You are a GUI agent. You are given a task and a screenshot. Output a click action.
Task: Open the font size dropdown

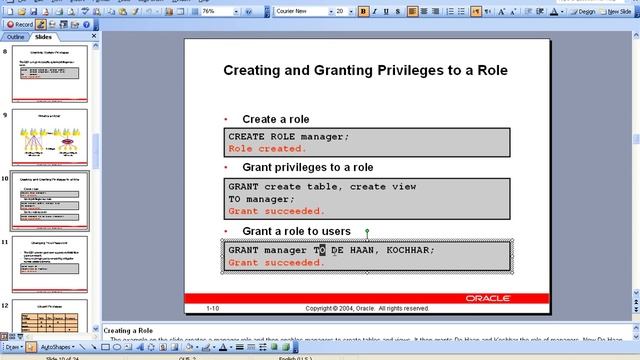click(x=351, y=12)
